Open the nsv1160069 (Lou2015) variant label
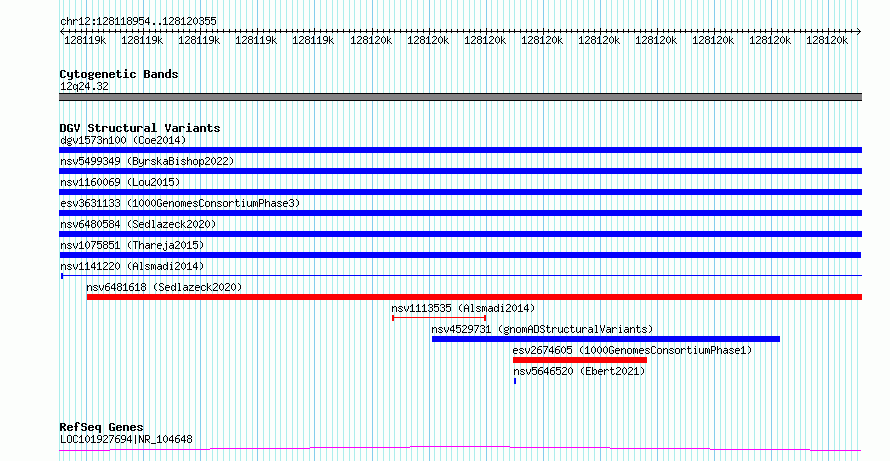 tap(120, 182)
